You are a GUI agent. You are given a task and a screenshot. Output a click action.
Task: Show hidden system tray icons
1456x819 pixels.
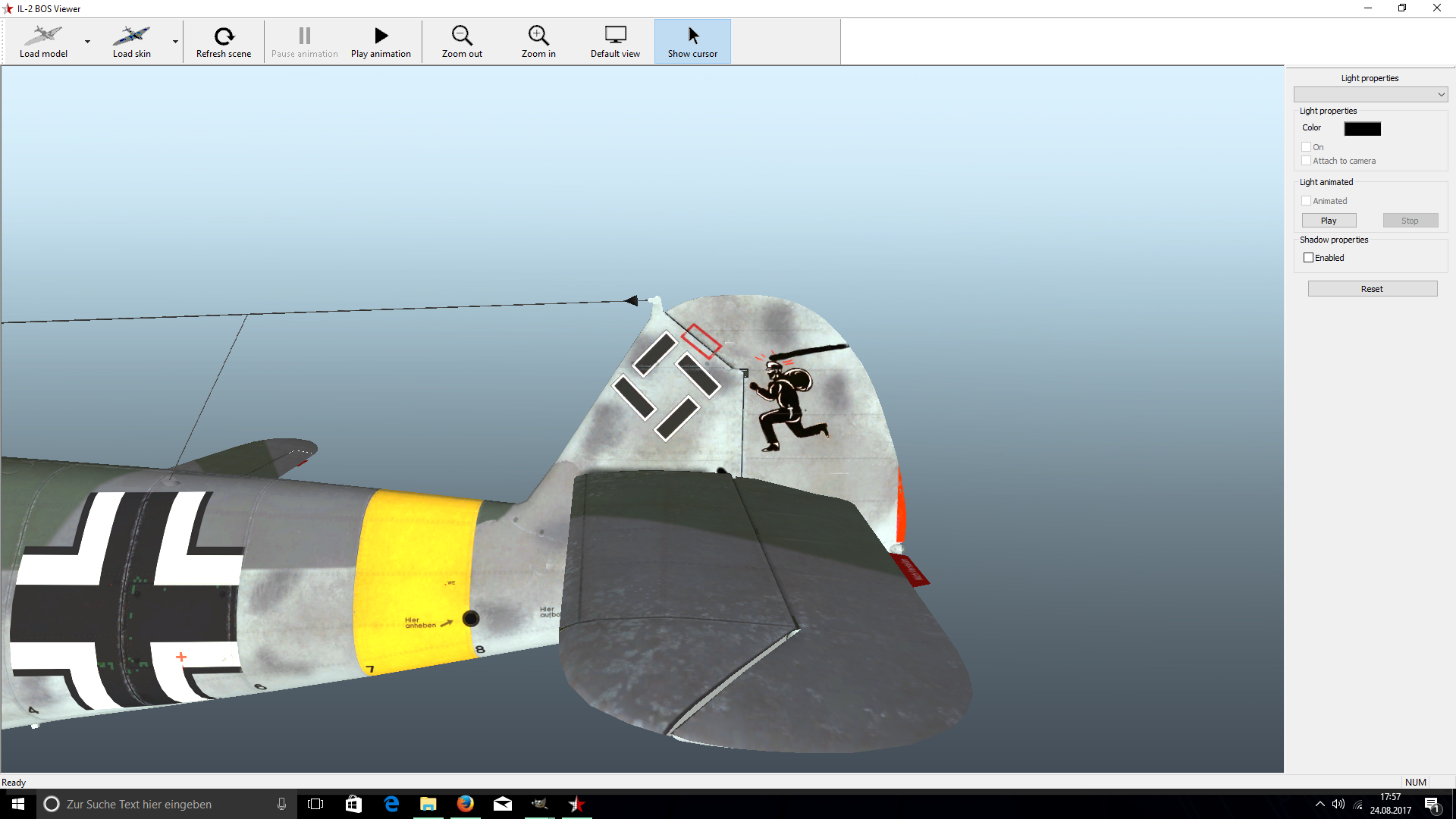[1320, 804]
